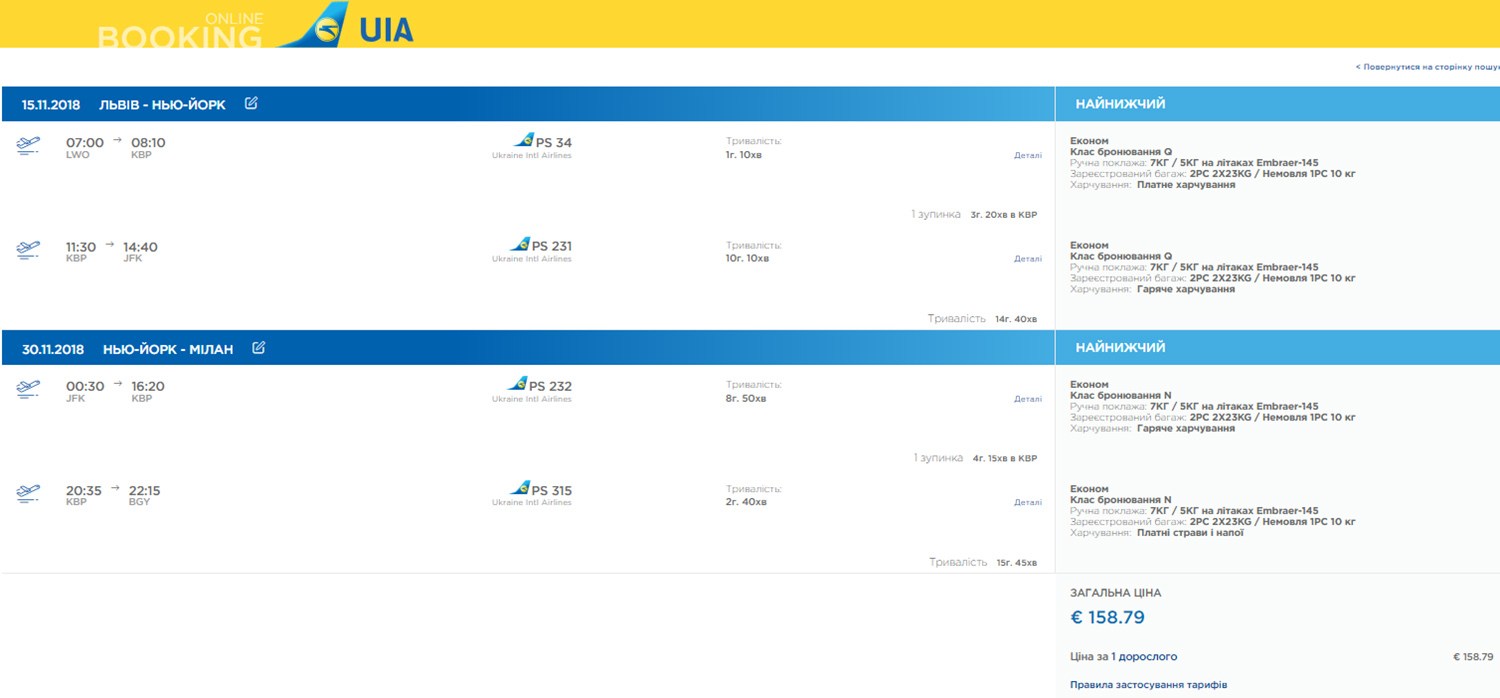This screenshot has height=698, width=1500.
Task: Click the airline logo next to PS 315
Action: [x=519, y=489]
